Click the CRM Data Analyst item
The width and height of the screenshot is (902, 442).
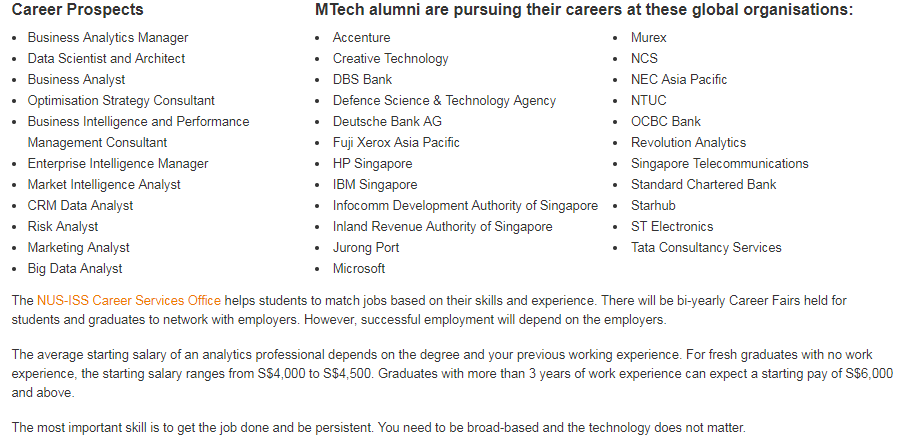(x=80, y=205)
